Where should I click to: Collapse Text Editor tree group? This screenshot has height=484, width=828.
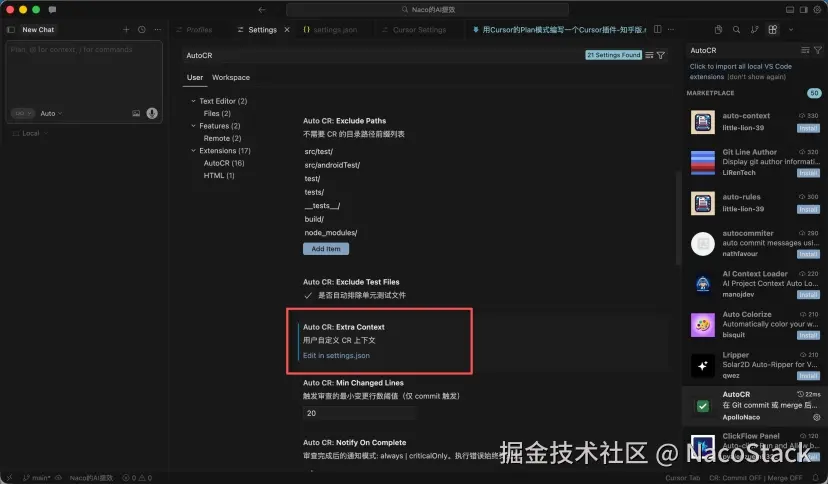pos(193,101)
